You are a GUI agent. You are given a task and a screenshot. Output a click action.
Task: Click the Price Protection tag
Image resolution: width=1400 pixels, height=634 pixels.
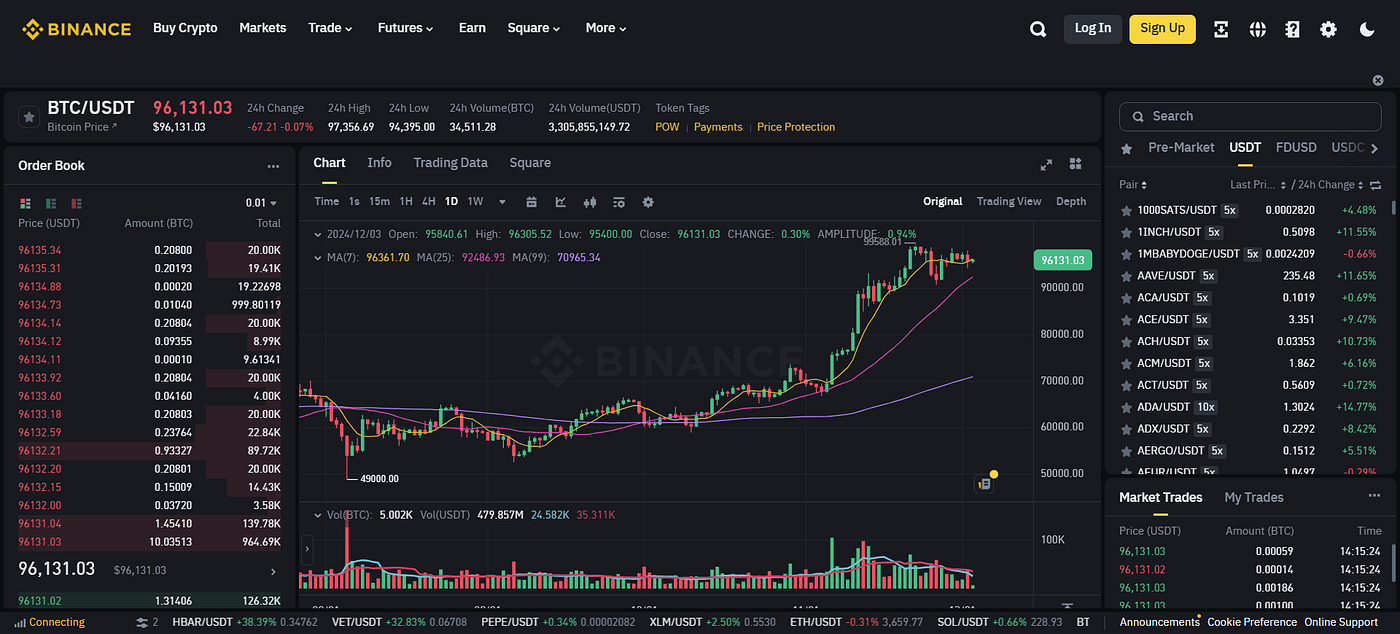796,127
